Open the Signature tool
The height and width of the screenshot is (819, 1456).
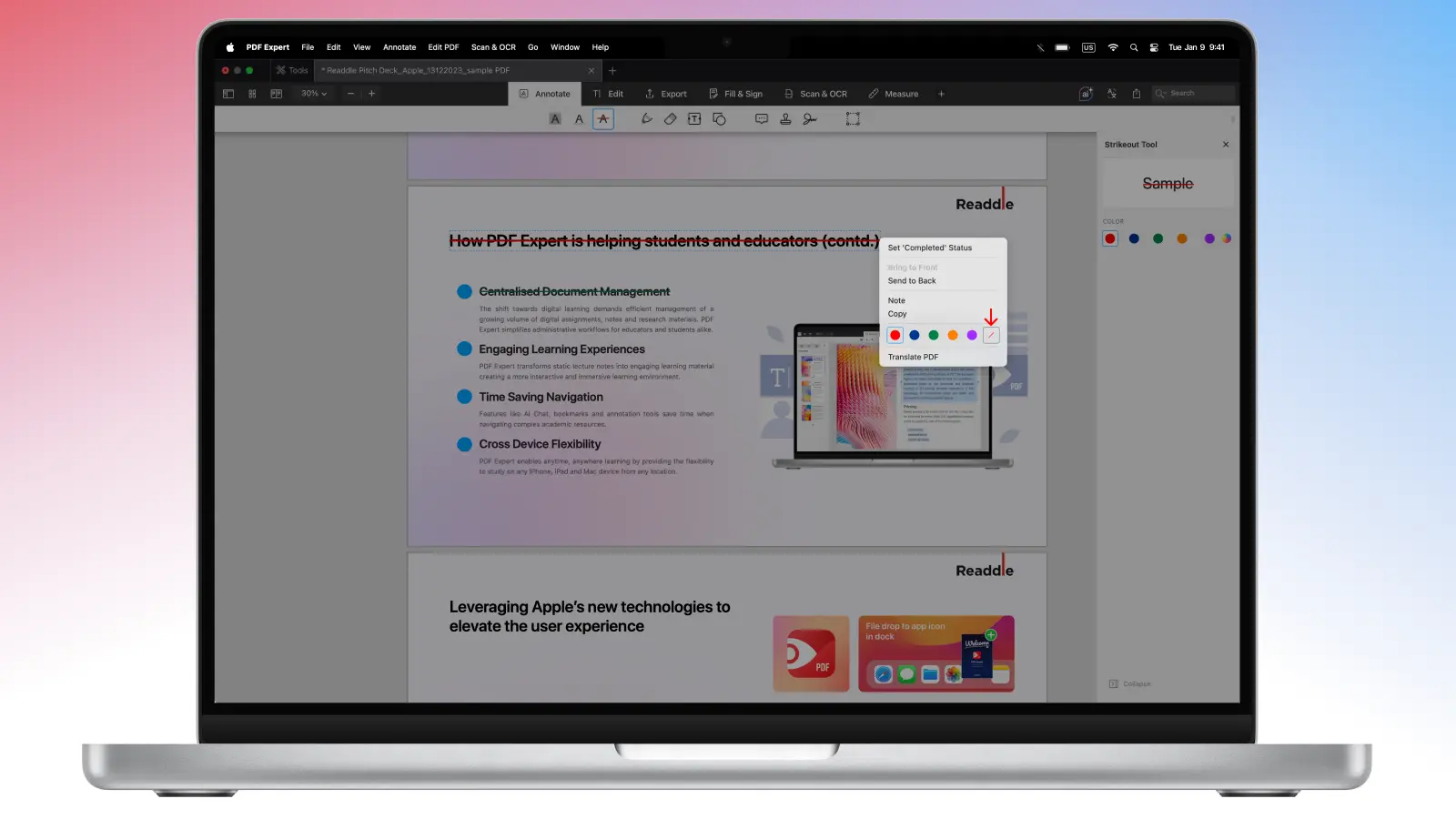tap(810, 119)
